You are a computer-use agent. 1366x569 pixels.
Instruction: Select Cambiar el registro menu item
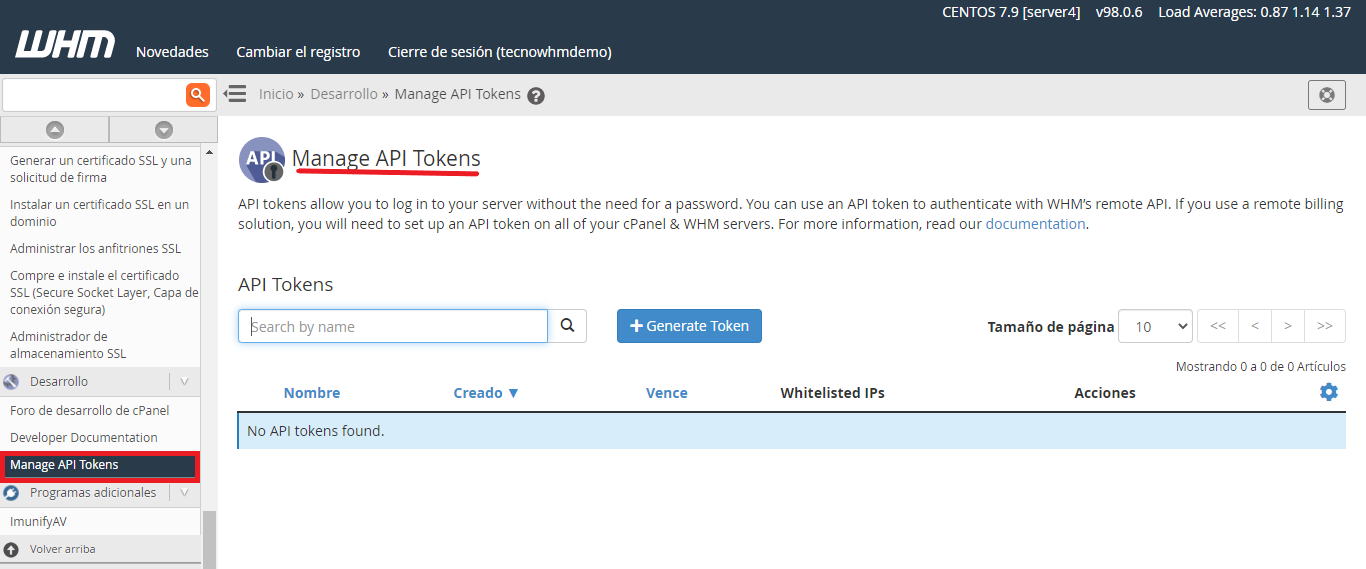(298, 52)
